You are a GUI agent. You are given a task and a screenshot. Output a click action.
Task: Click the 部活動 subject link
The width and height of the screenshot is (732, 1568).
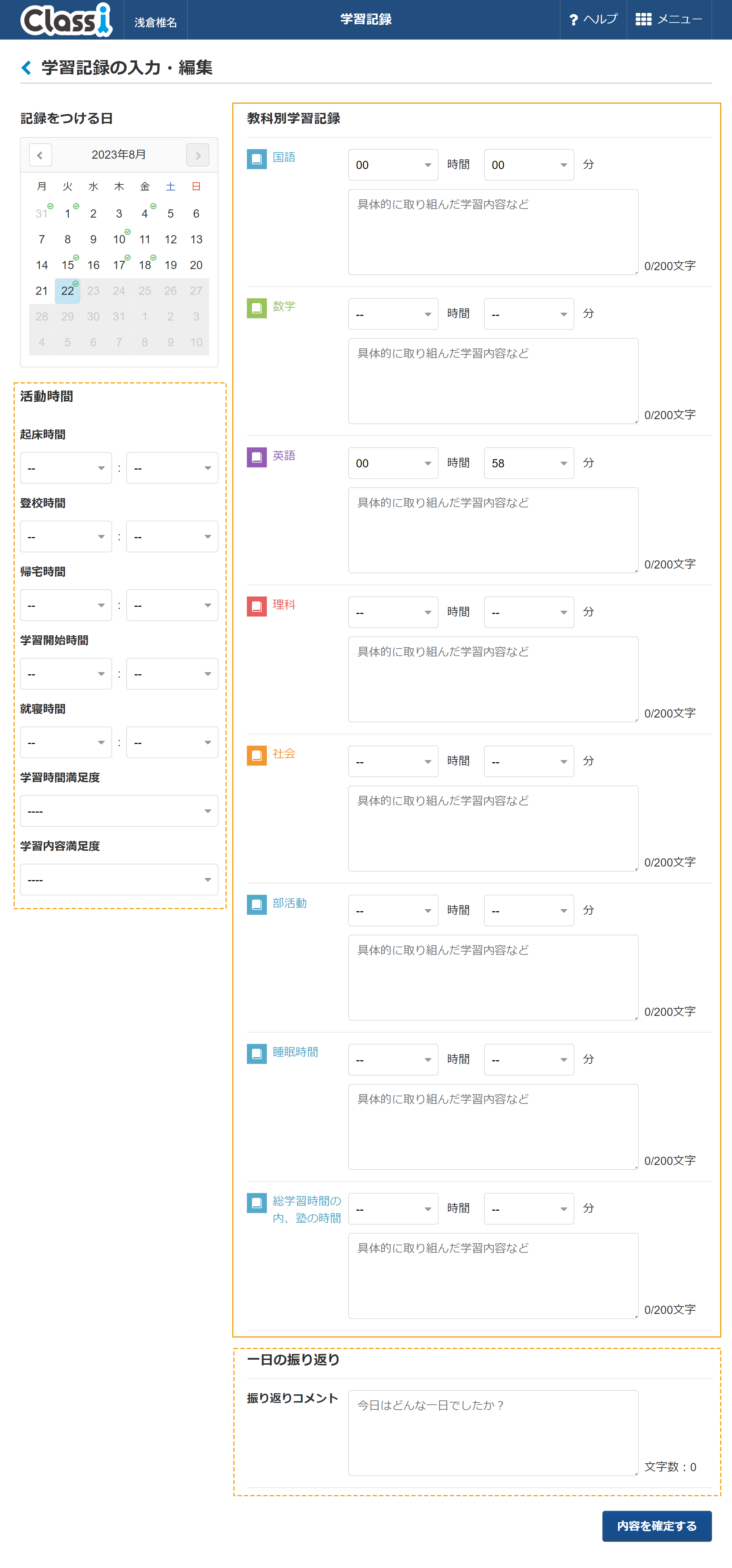pos(290,903)
